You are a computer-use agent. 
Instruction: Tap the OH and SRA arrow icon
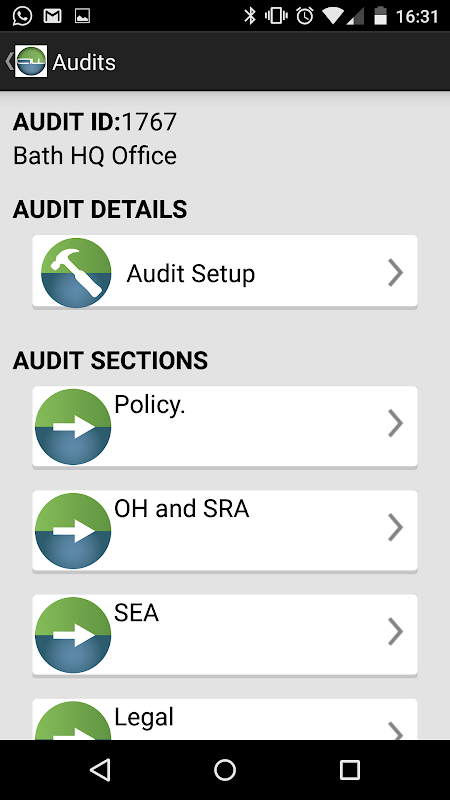tap(73, 531)
